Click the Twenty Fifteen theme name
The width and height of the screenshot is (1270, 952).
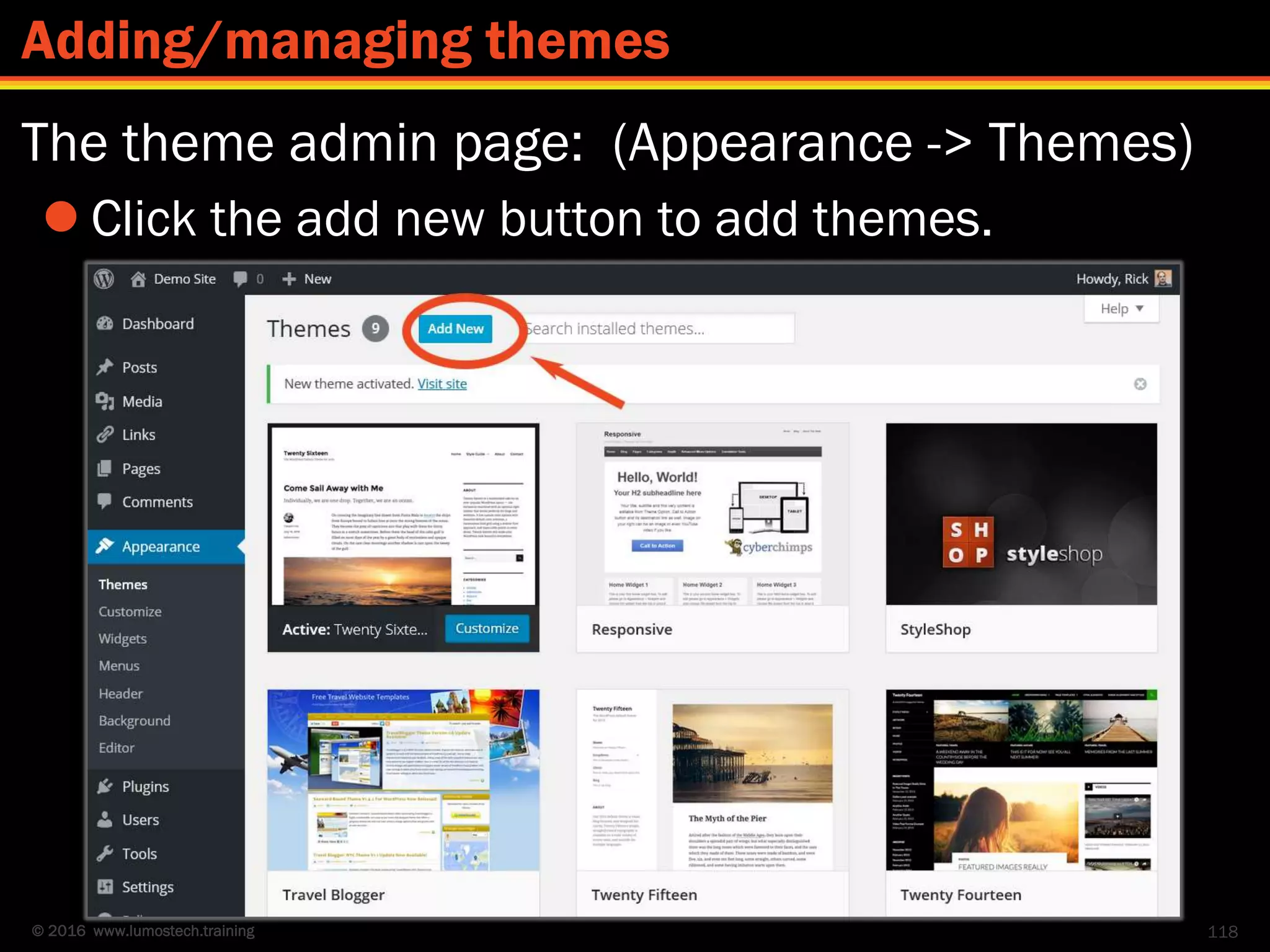click(x=644, y=895)
